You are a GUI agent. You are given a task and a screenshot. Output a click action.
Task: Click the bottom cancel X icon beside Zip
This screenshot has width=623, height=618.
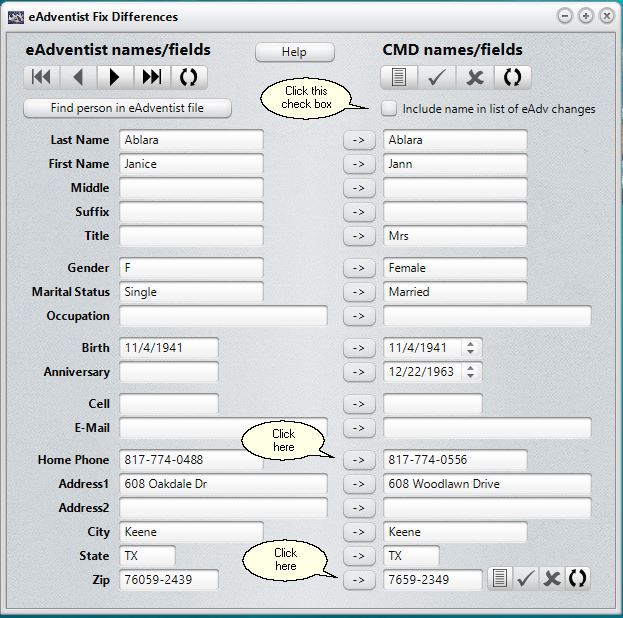coord(552,578)
